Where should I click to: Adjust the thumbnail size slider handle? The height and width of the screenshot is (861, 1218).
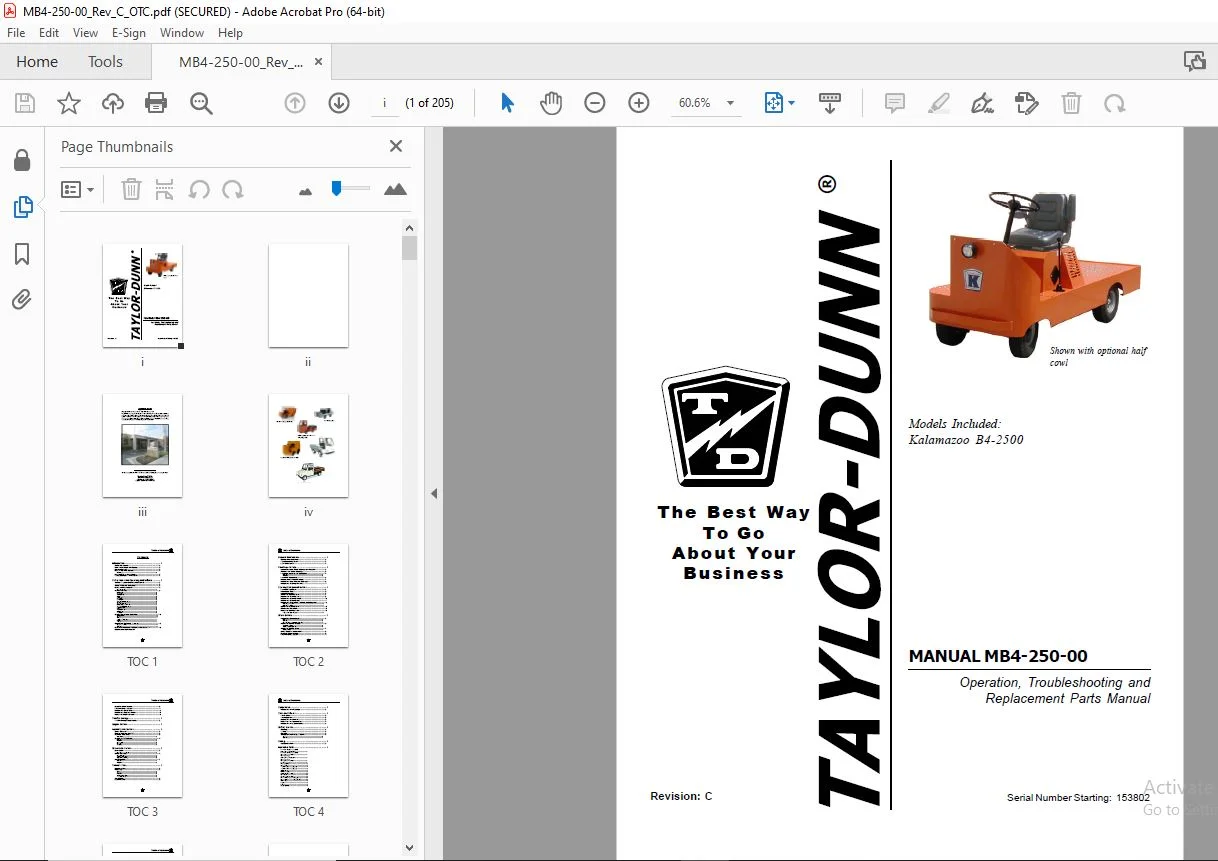pyautogui.click(x=337, y=188)
